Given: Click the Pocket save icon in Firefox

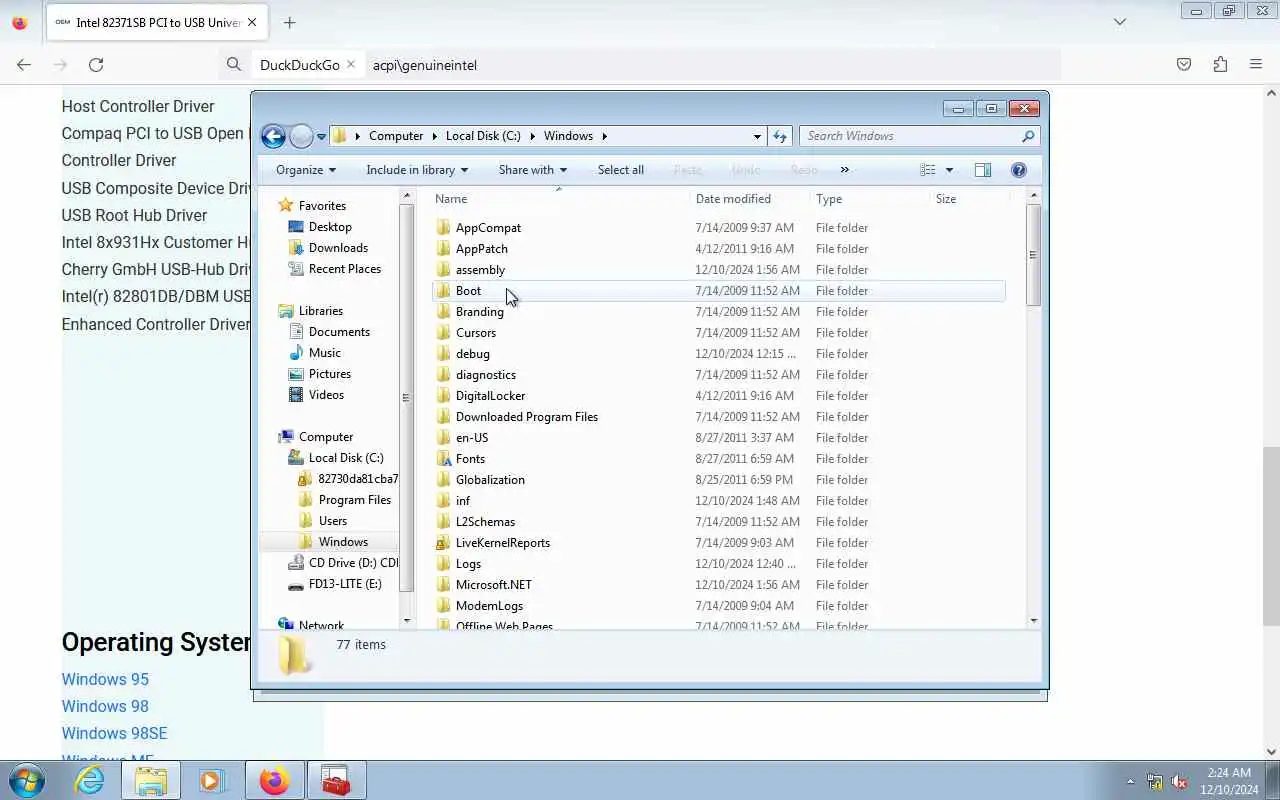Looking at the screenshot, I should coord(1184,64).
